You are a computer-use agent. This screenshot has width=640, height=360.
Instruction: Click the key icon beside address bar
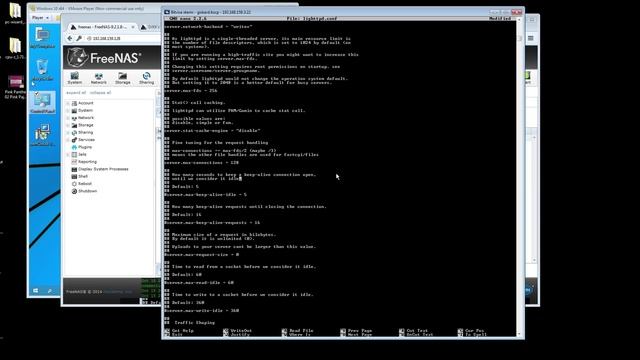79,38
